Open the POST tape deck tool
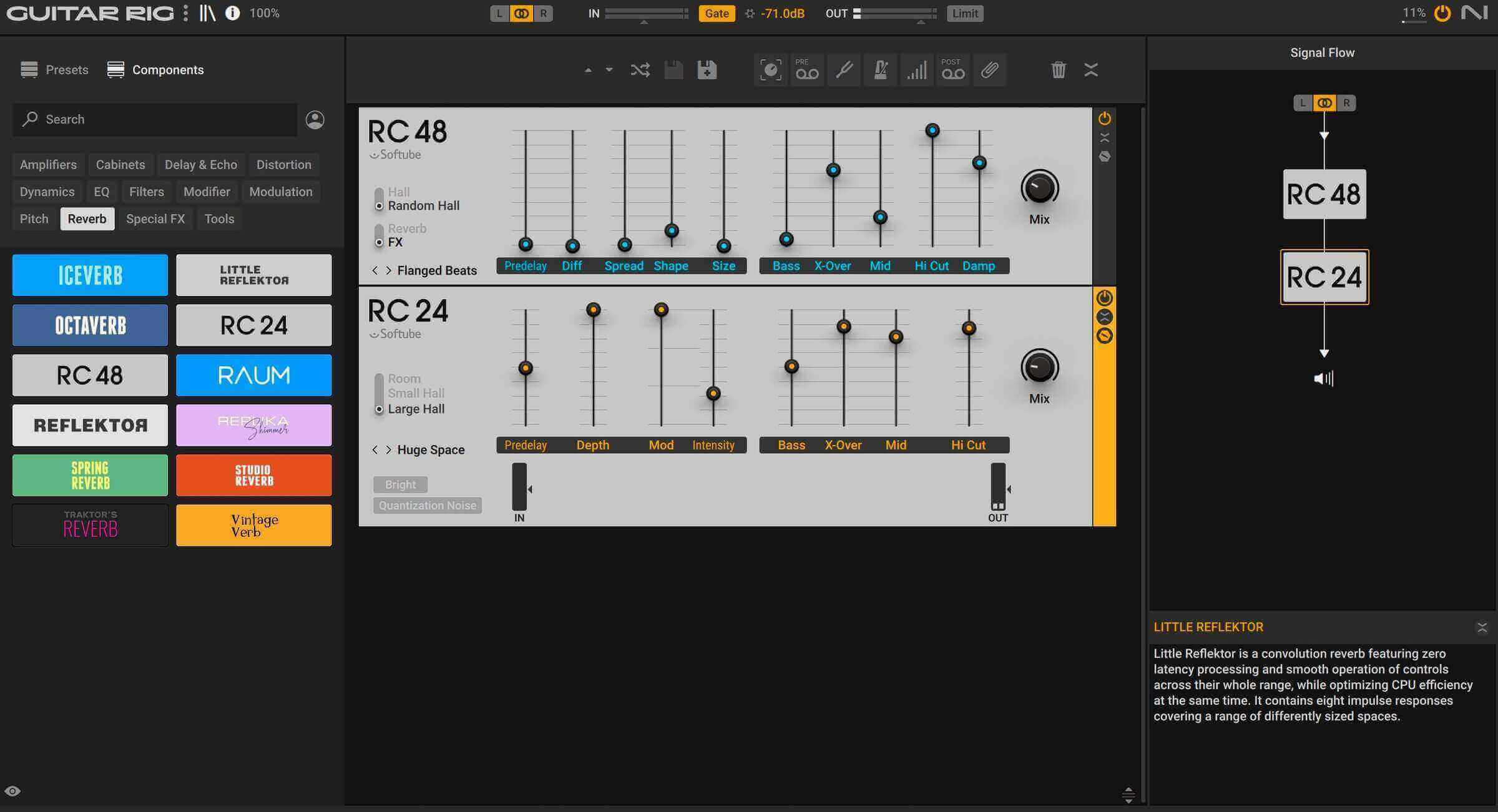The height and width of the screenshot is (812, 1498). [952, 70]
